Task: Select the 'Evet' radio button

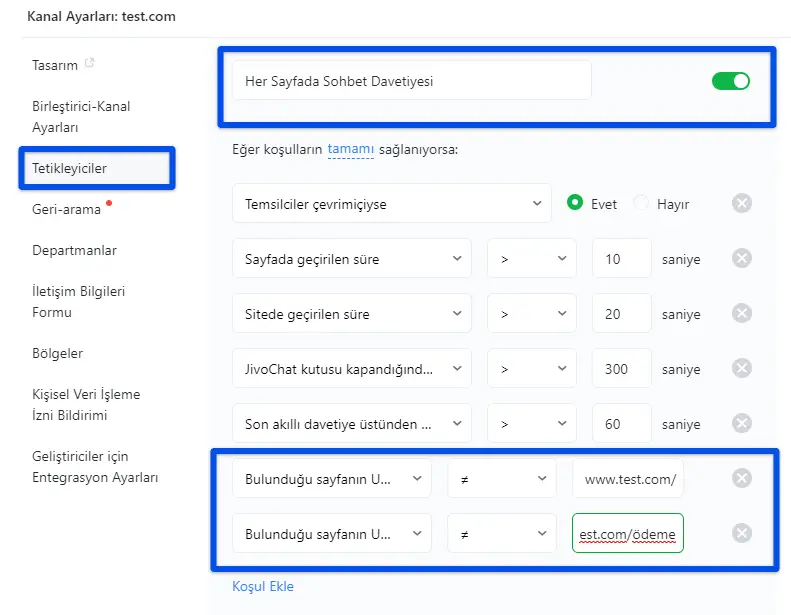Action: tap(575, 203)
